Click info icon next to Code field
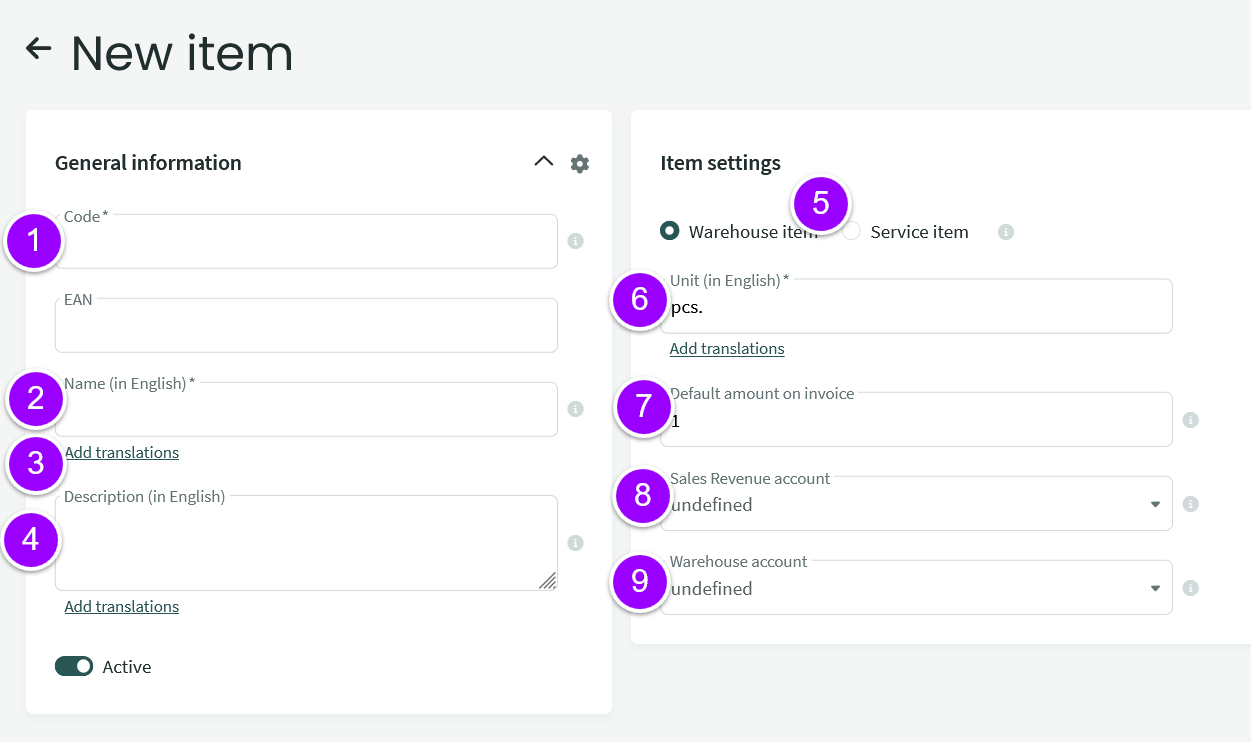Screen dimensions: 1251x742 575,241
